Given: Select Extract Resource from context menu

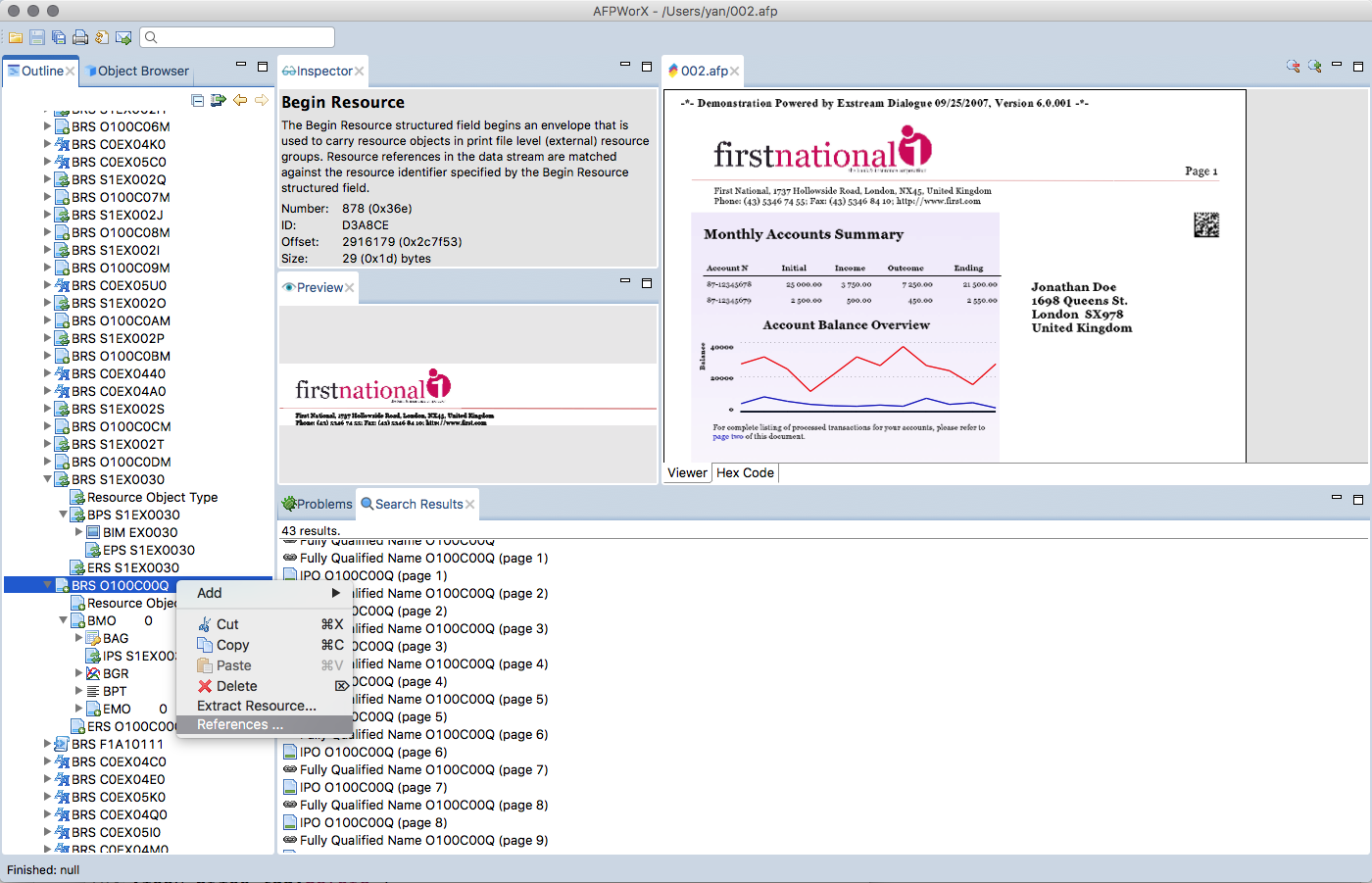Looking at the screenshot, I should point(256,706).
